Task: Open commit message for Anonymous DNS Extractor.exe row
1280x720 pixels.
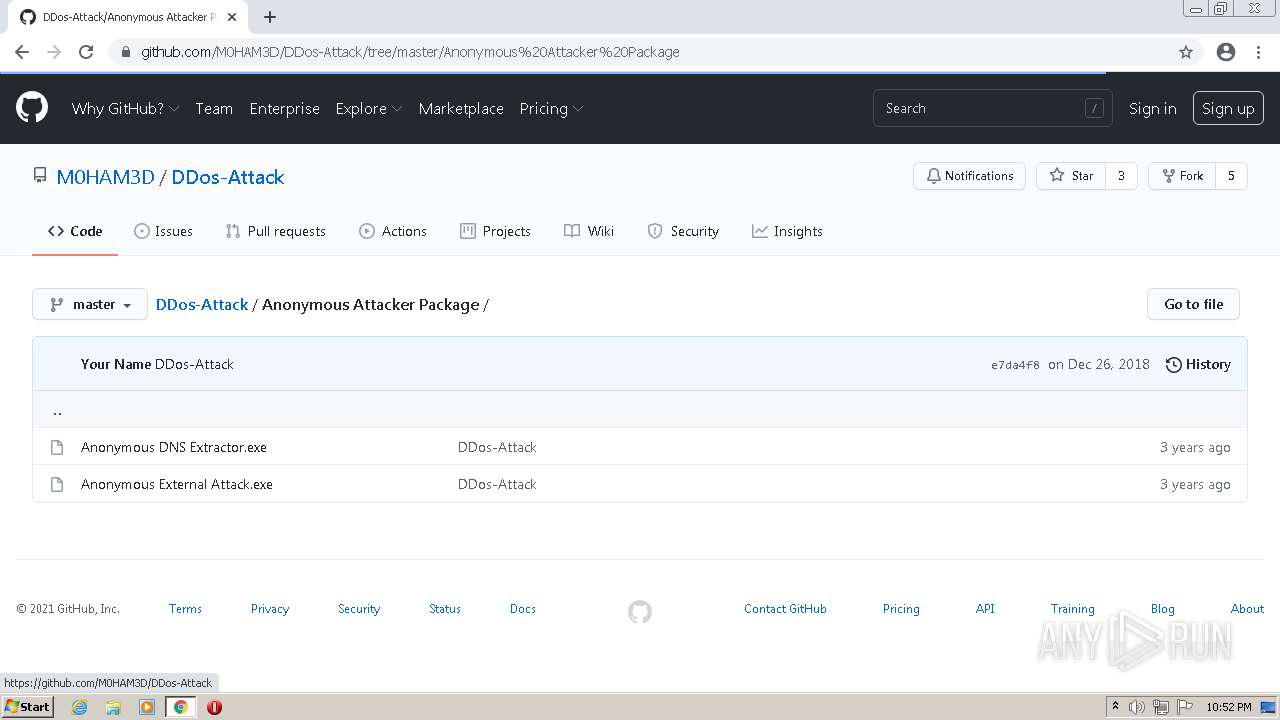Action: (497, 447)
